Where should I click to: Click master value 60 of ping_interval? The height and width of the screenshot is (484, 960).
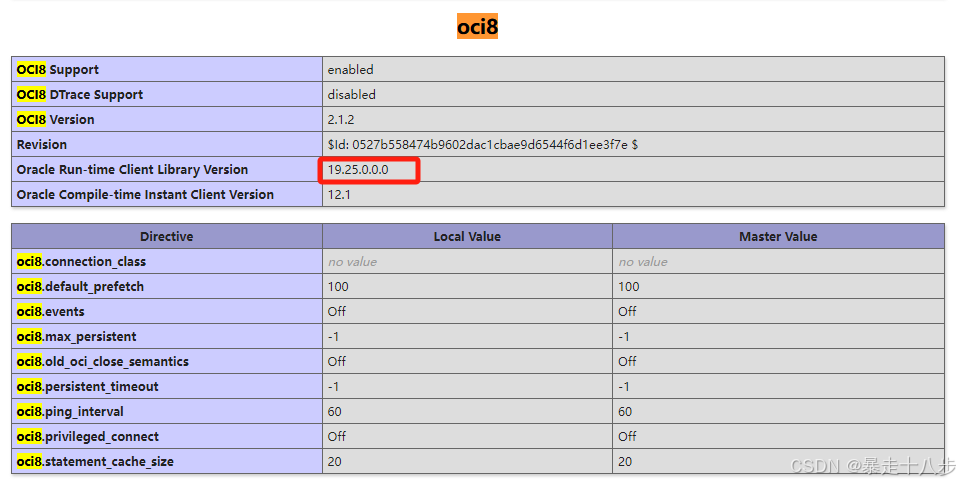click(x=625, y=412)
